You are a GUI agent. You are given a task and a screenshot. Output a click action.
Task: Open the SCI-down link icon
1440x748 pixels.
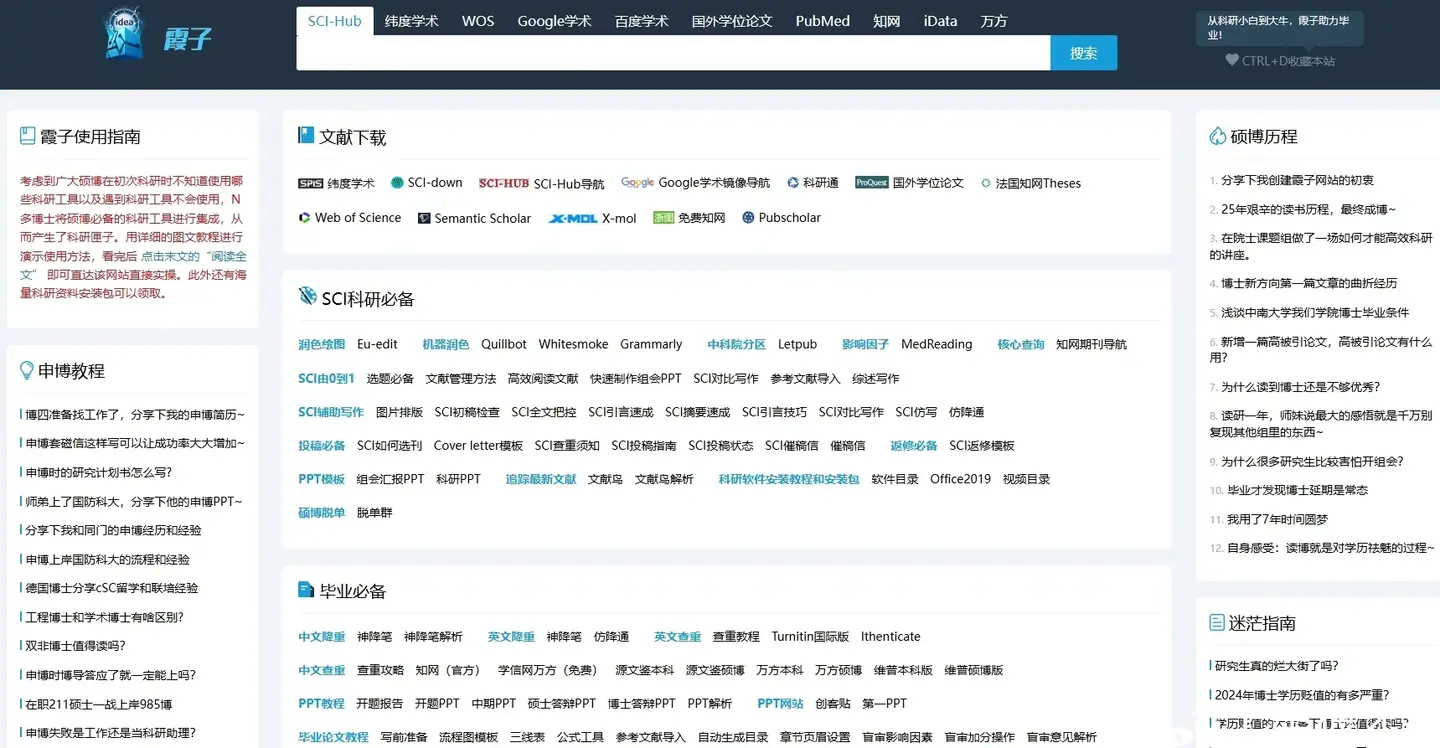(397, 182)
